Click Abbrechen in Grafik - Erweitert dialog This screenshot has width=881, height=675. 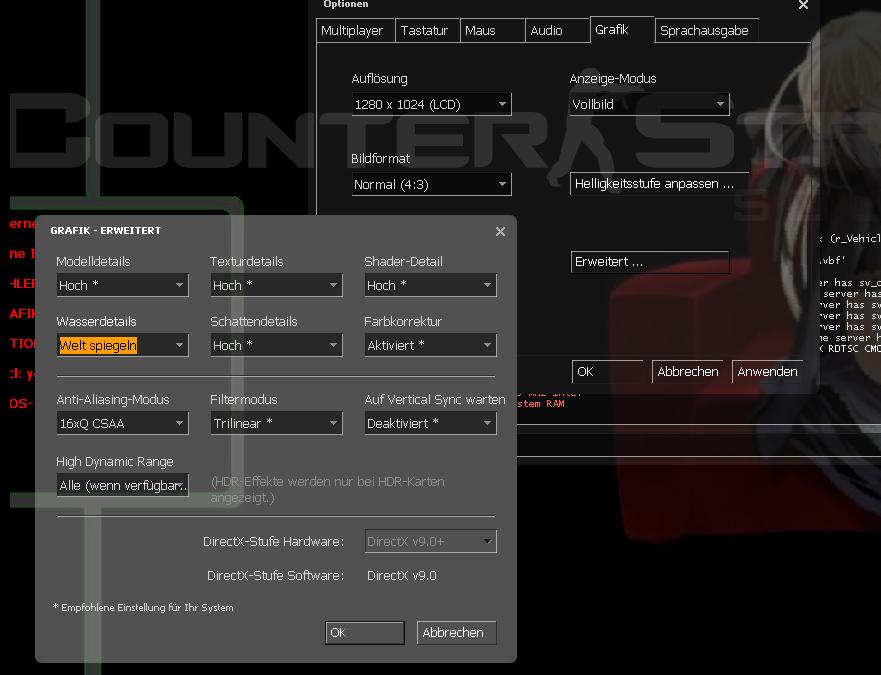pos(456,633)
